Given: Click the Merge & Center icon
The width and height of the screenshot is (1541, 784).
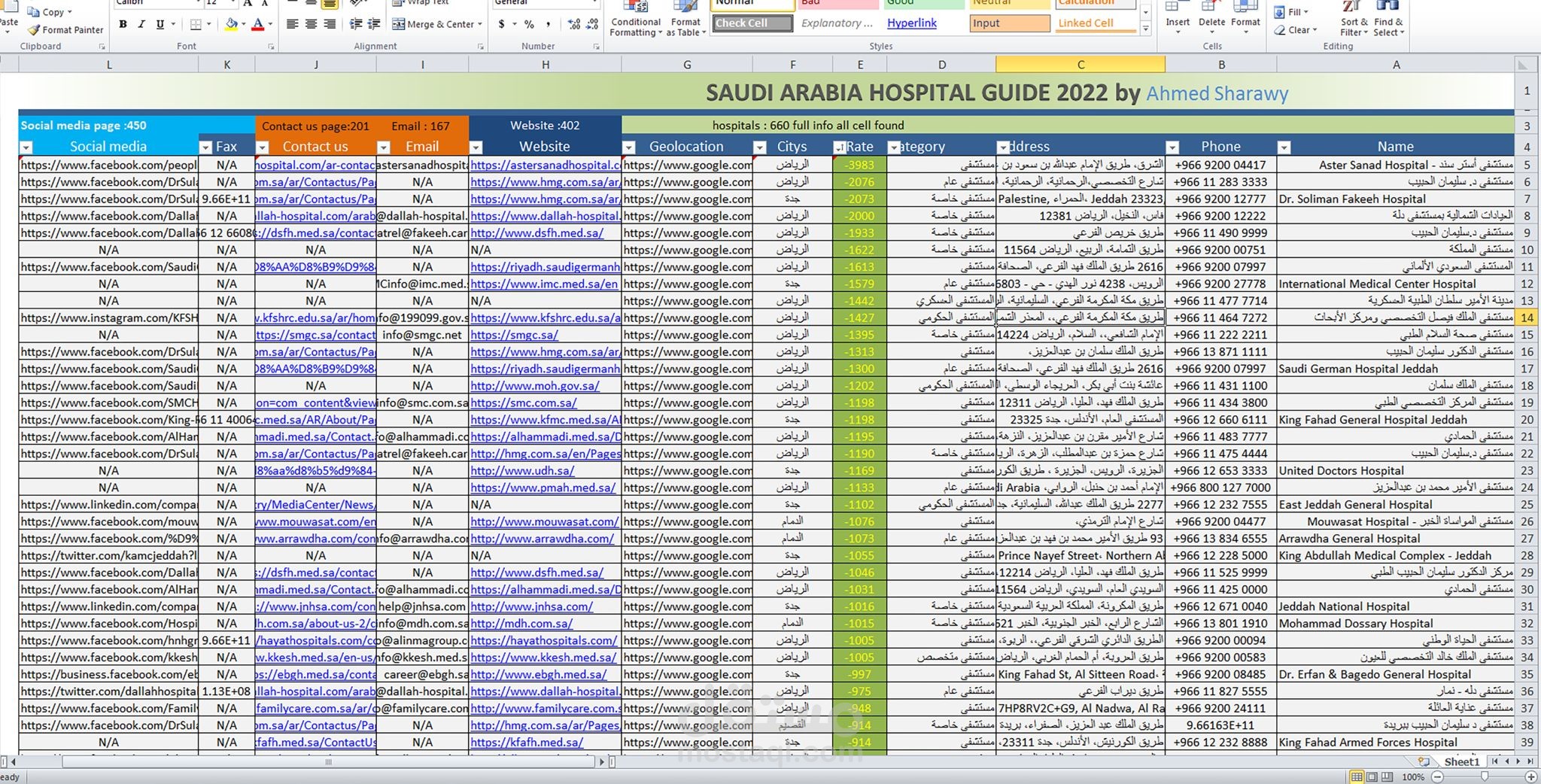Looking at the screenshot, I should pyautogui.click(x=399, y=24).
